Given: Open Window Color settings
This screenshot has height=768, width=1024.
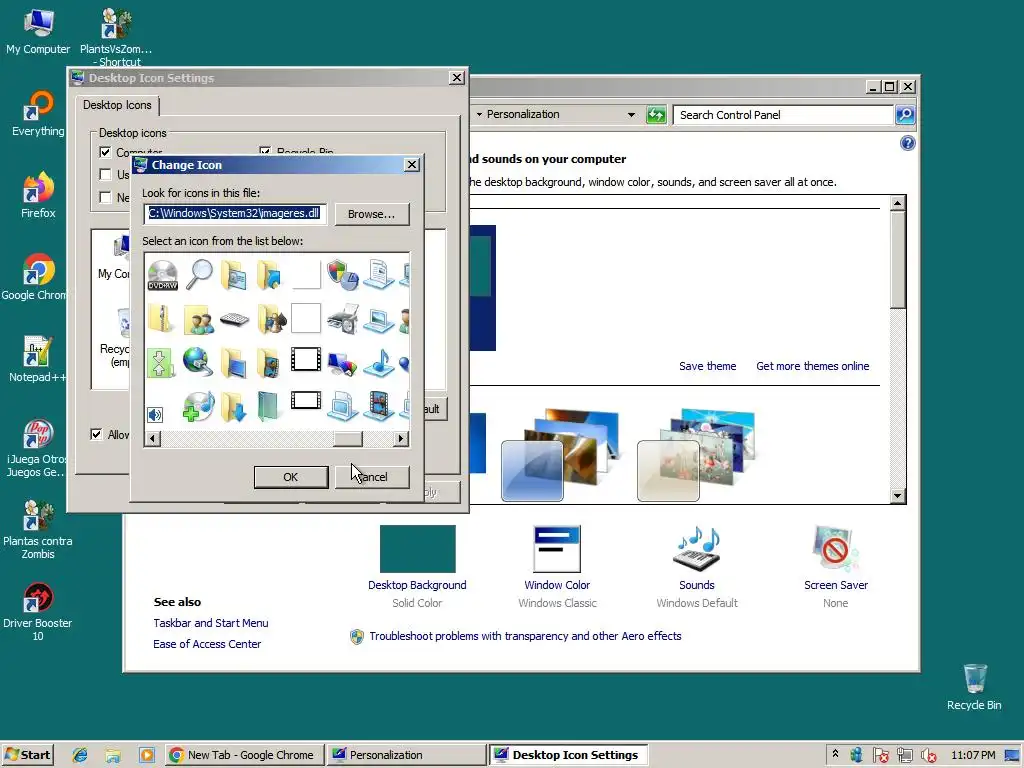Looking at the screenshot, I should pyautogui.click(x=557, y=566).
